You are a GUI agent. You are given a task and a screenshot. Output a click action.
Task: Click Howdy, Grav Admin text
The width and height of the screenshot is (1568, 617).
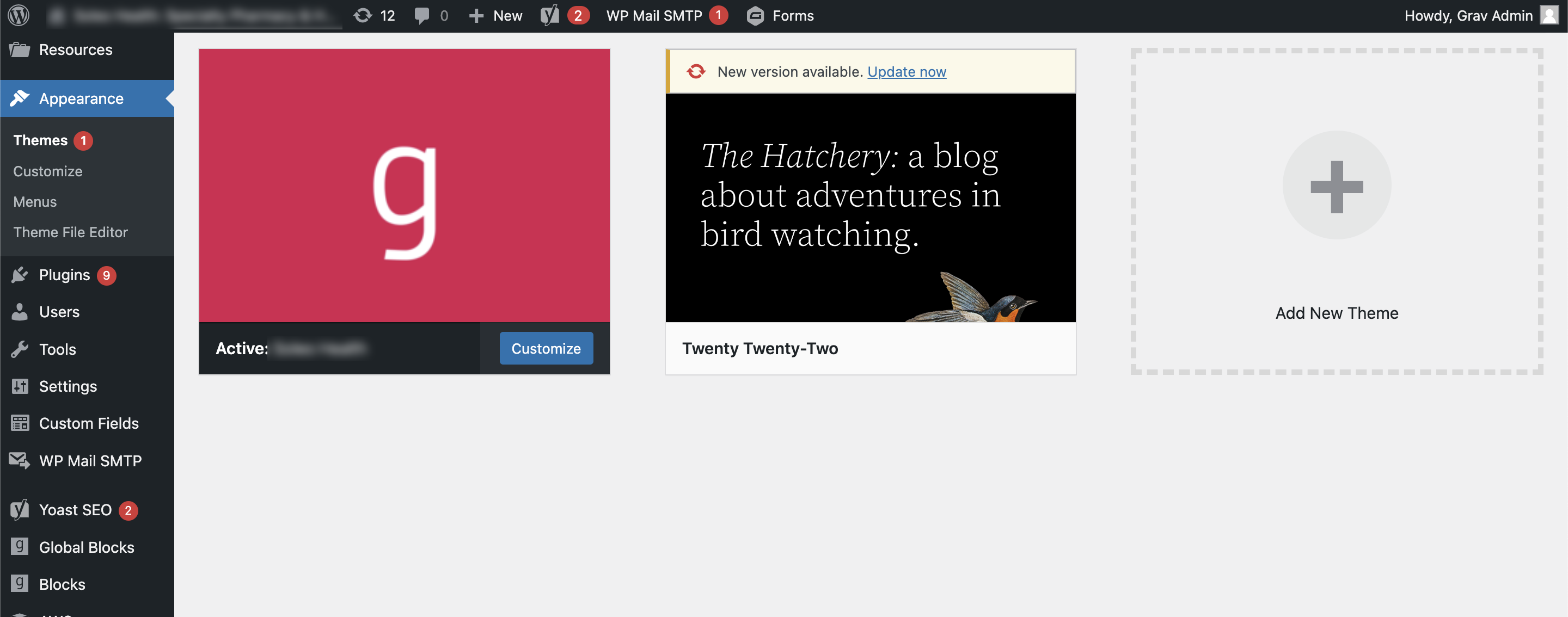pos(1468,16)
